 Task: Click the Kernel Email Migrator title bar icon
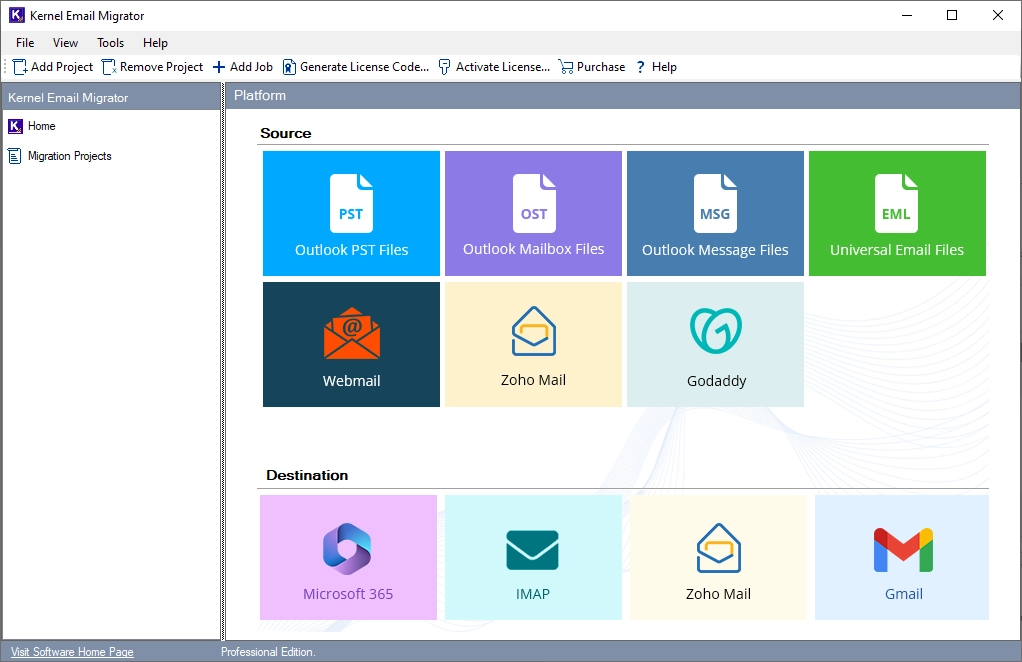(x=16, y=15)
